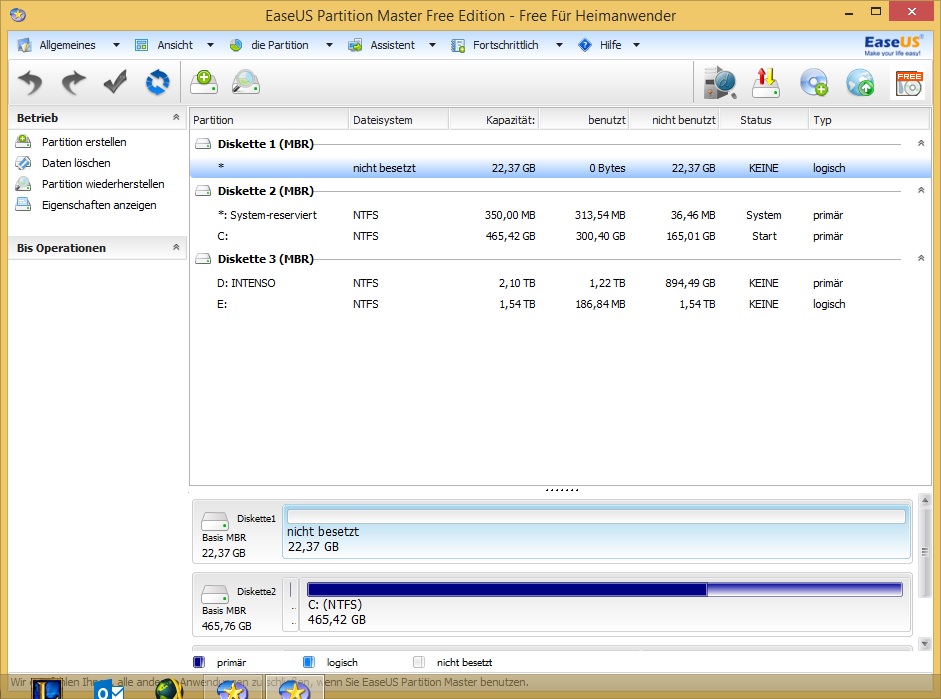
Task: Select Diskette2 drive icon in disk map
Action: pos(215,594)
